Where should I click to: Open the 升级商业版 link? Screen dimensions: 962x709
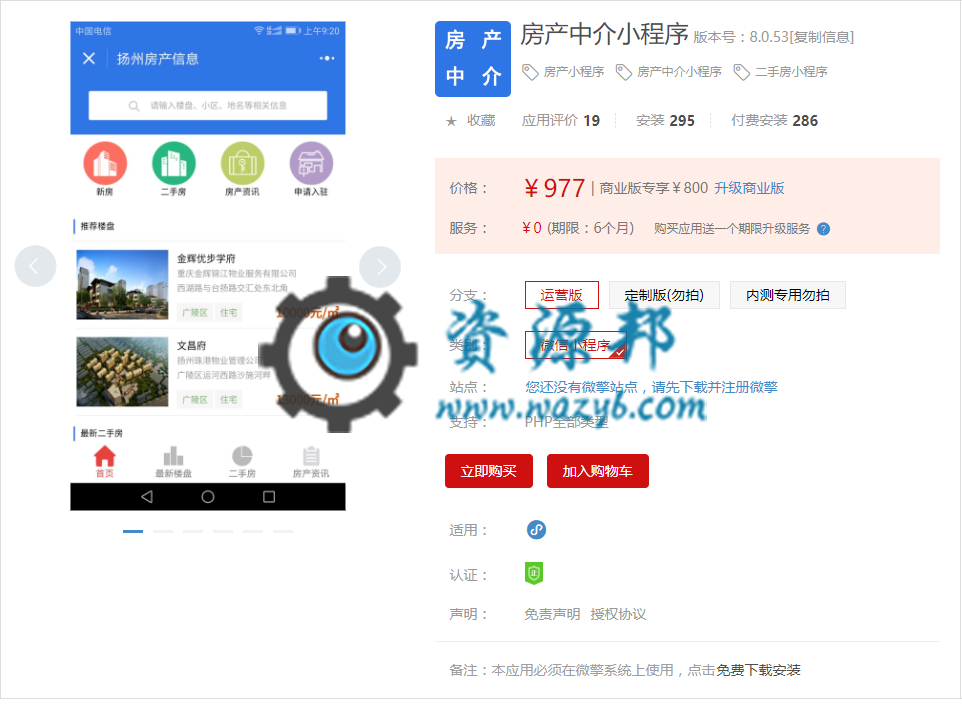pyautogui.click(x=749, y=188)
